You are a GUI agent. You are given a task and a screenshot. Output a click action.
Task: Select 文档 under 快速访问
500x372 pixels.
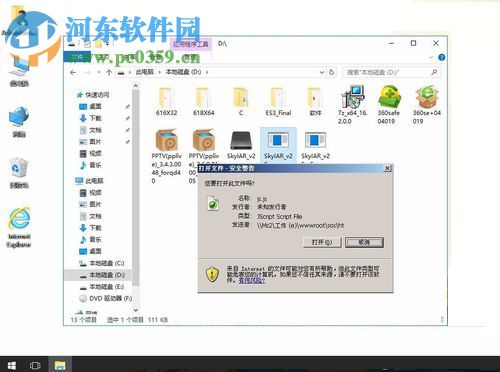(95, 130)
